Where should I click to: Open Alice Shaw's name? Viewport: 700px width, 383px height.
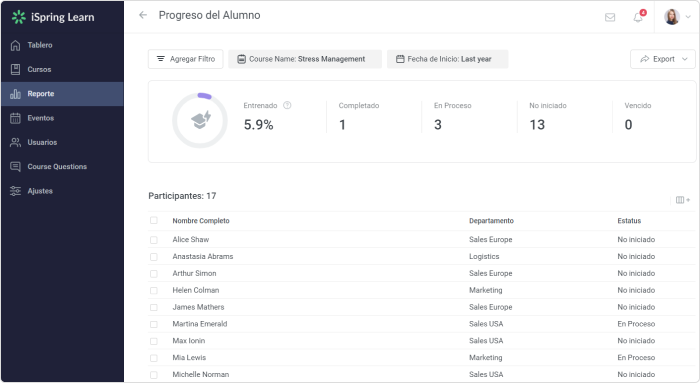pos(191,240)
